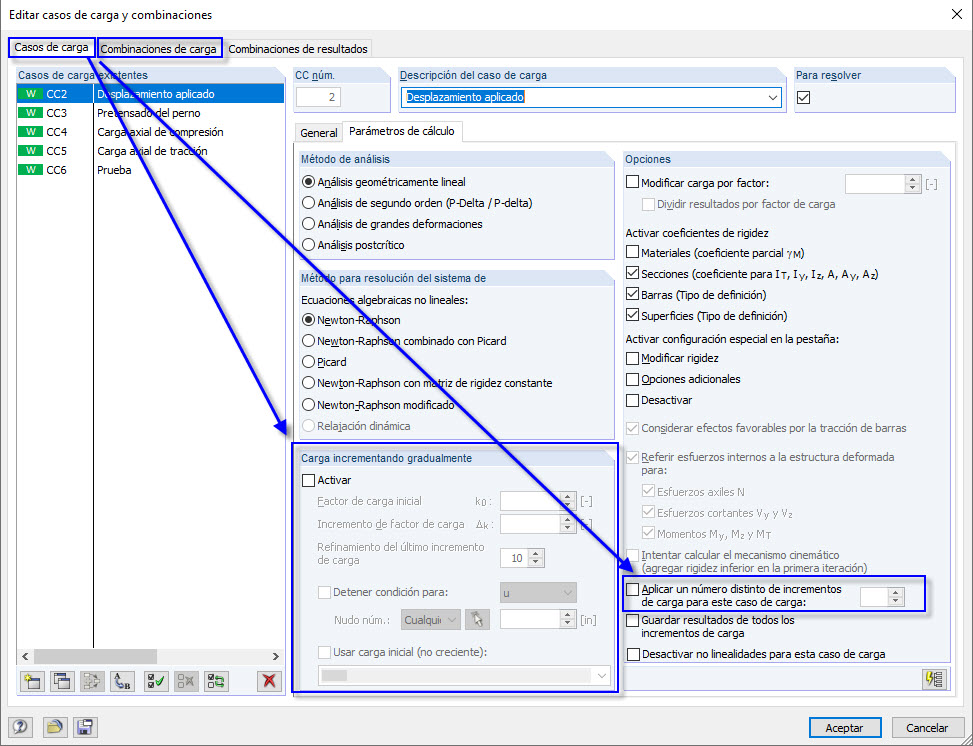Switch to the Combinaciones de carga tab
Viewport: 973px width, 746px height.
point(159,48)
